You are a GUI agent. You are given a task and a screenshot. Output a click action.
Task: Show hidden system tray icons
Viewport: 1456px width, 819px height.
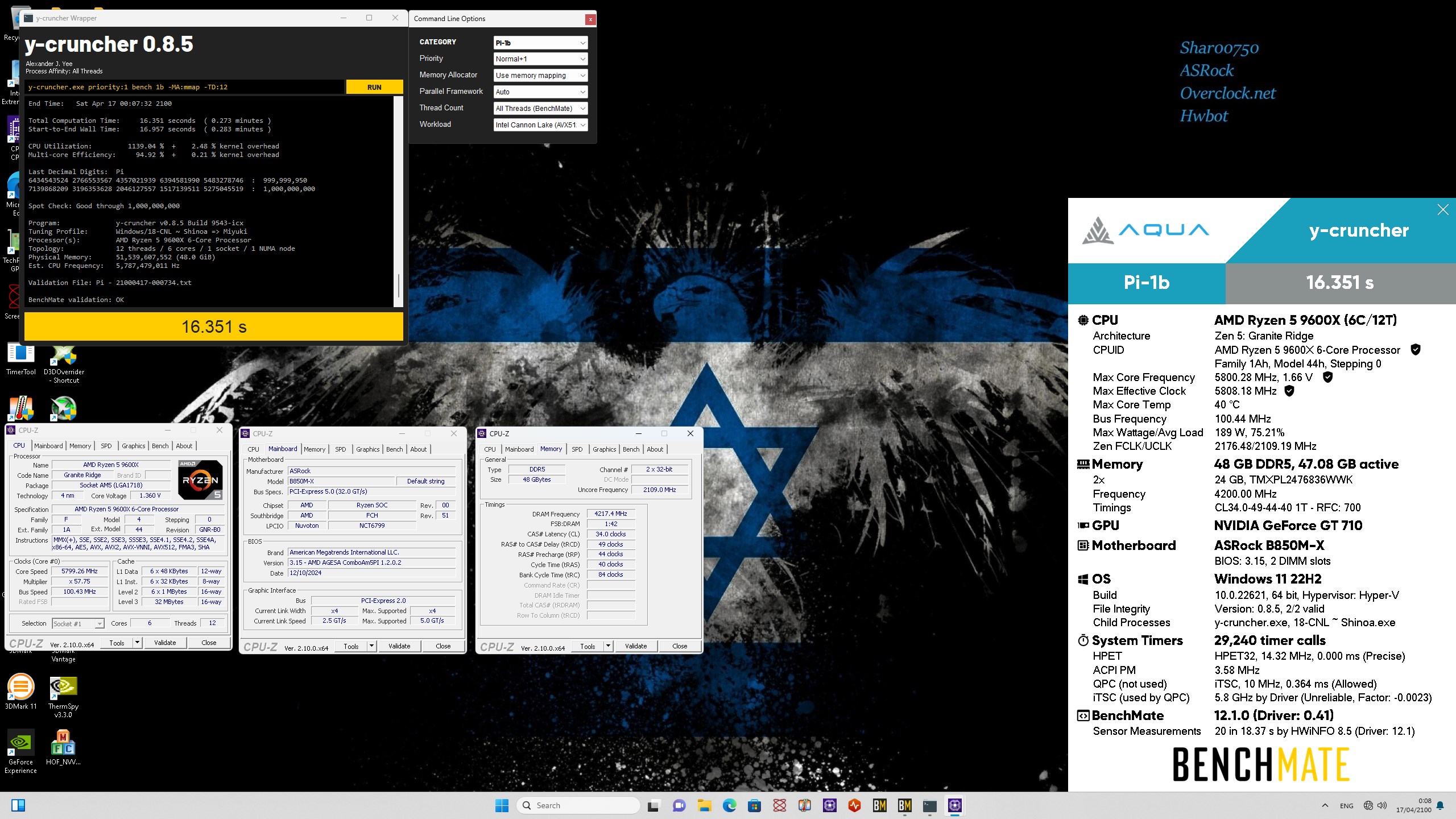(x=1325, y=805)
